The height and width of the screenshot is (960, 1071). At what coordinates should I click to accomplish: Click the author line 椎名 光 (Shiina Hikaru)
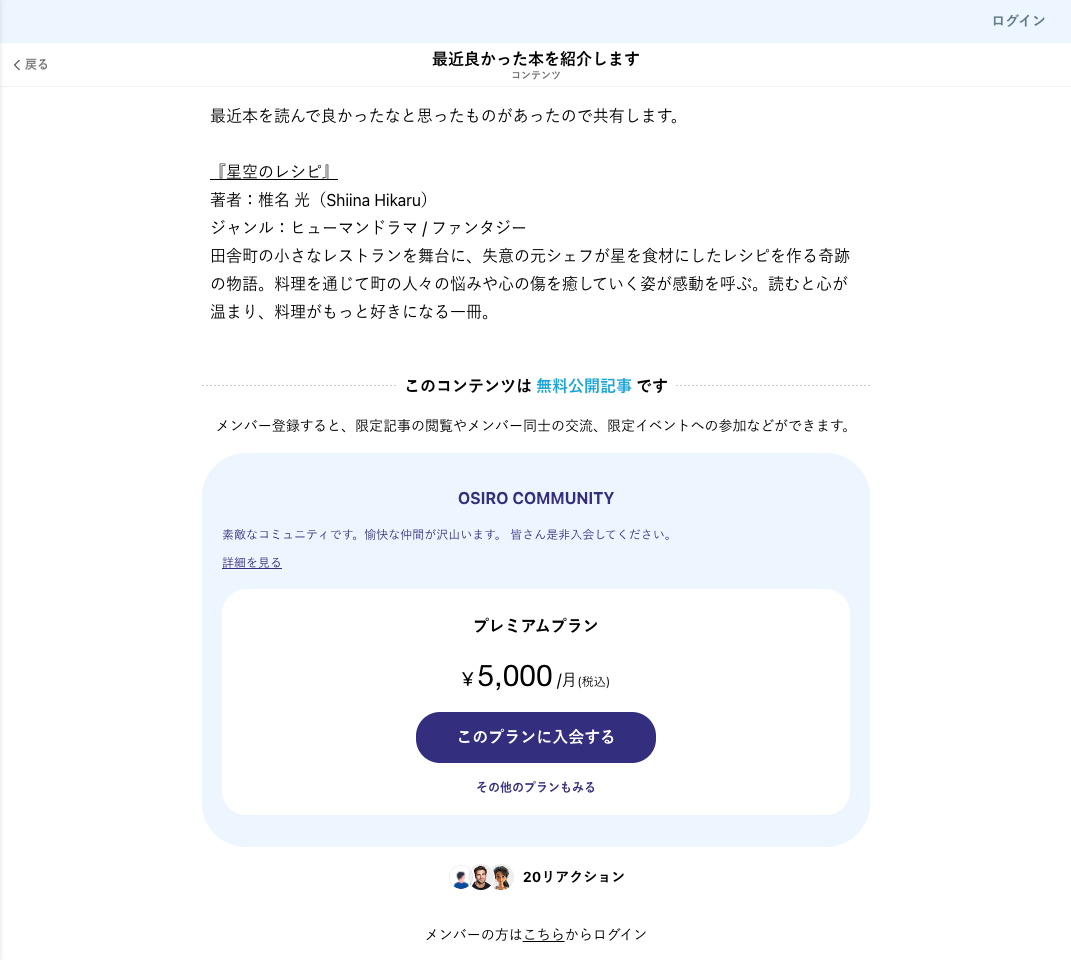click(x=320, y=199)
